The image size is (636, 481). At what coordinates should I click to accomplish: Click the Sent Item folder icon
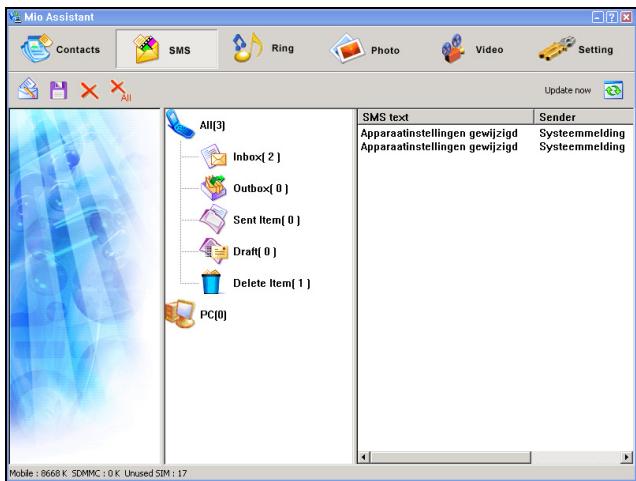[x=213, y=219]
